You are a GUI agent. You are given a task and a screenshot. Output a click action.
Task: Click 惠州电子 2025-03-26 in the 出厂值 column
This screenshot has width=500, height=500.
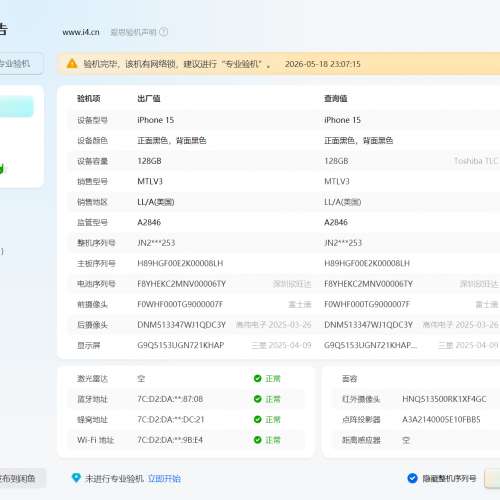274,325
